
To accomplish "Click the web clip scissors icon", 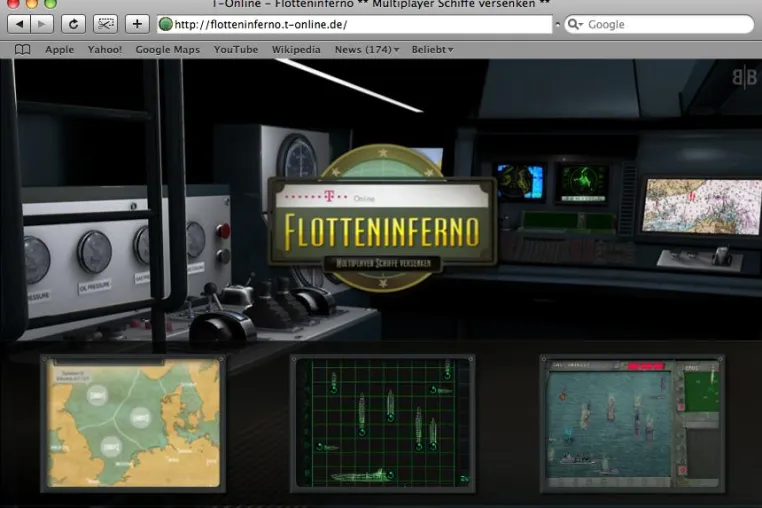I will pos(105,24).
